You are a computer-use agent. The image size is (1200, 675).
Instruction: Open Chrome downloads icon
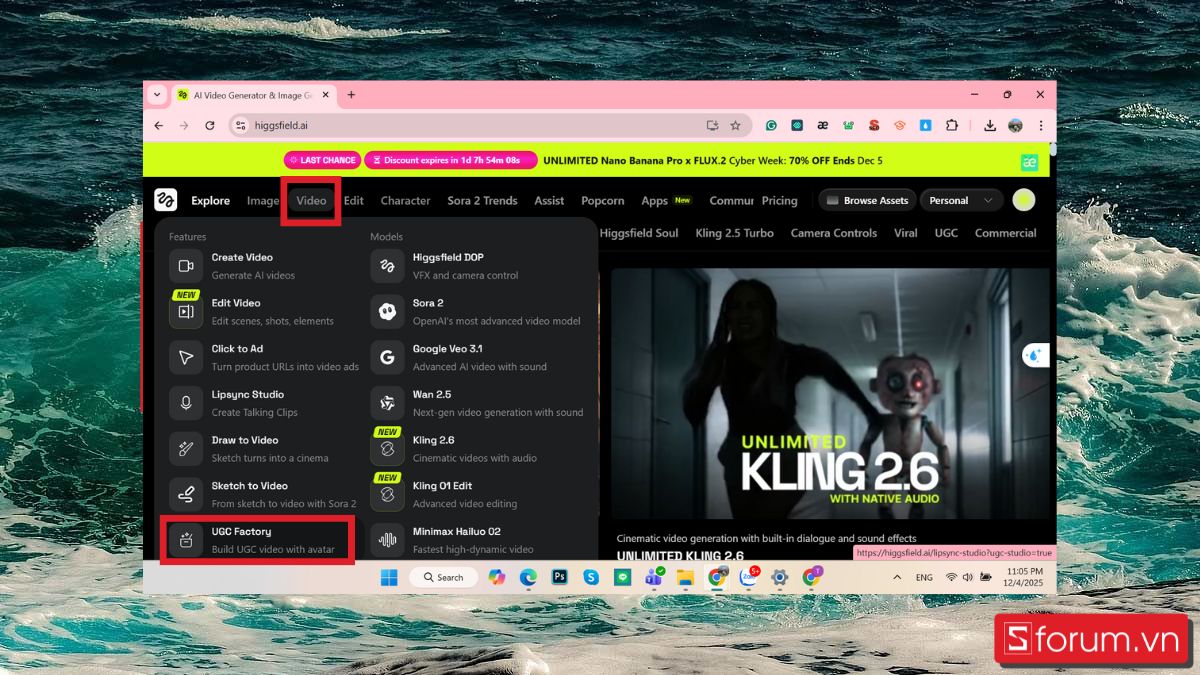point(990,125)
